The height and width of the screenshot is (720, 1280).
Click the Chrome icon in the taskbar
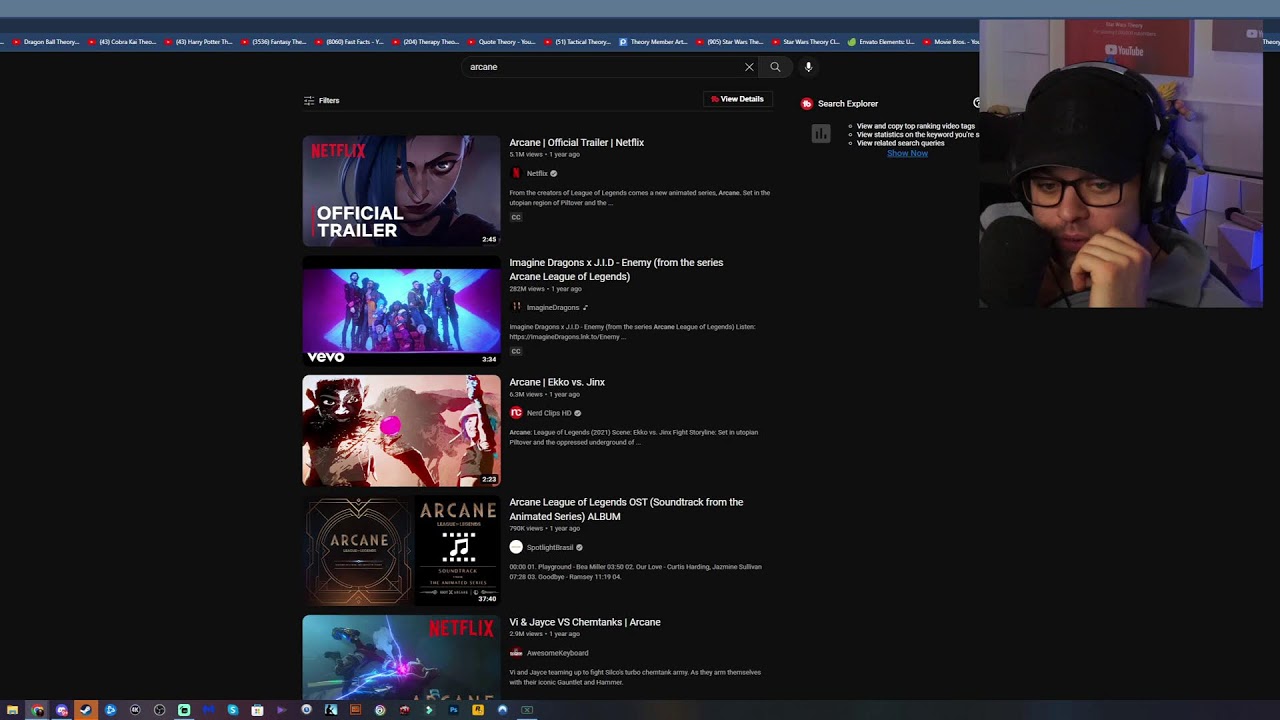pos(37,710)
